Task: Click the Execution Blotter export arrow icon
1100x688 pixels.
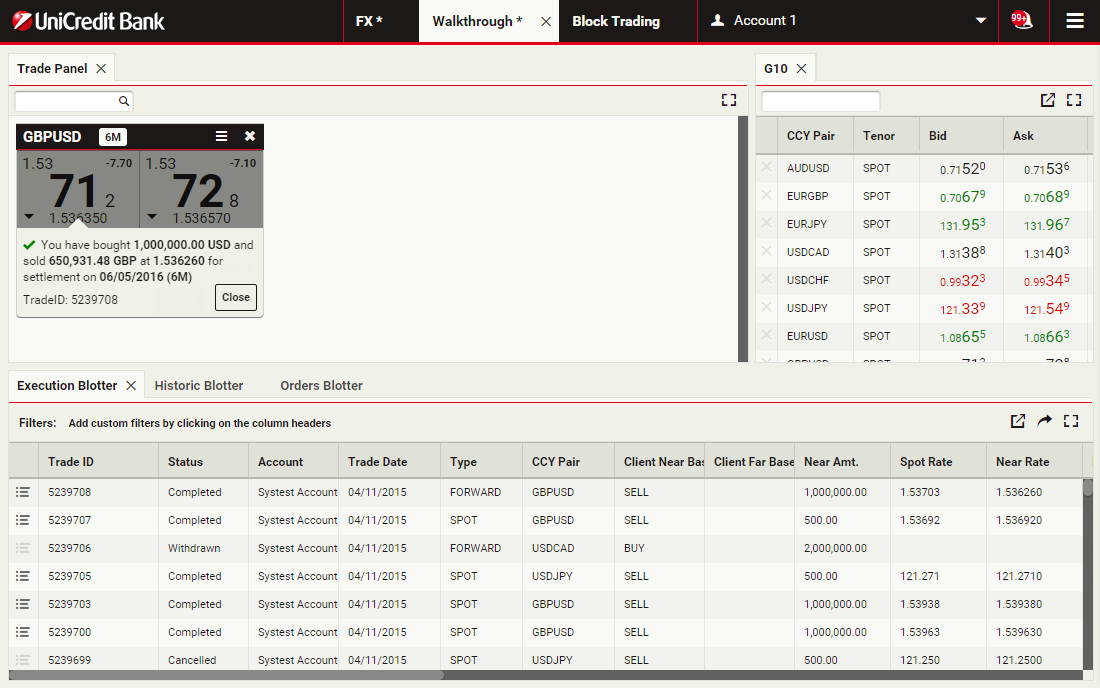Action: [1044, 421]
